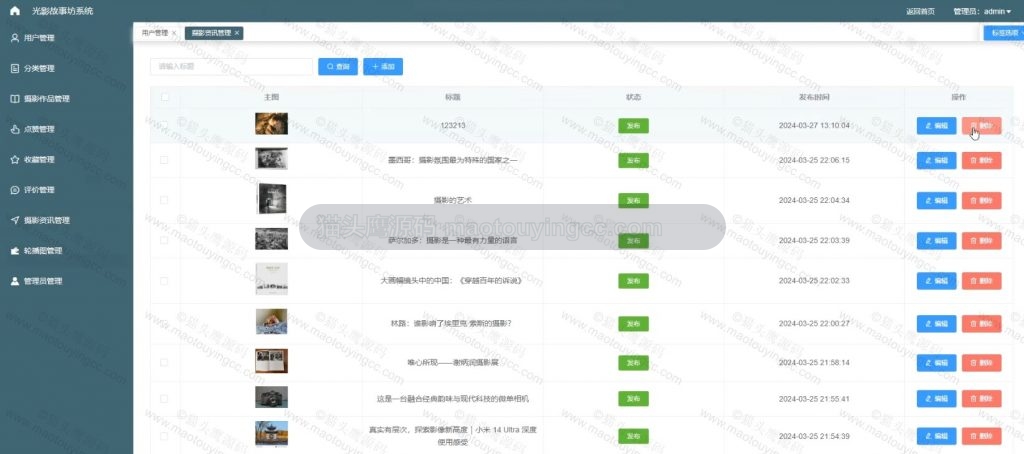The height and width of the screenshot is (454, 1024).
Task: Open the camera thumbnail in the 微单相机 row
Action: point(271,397)
